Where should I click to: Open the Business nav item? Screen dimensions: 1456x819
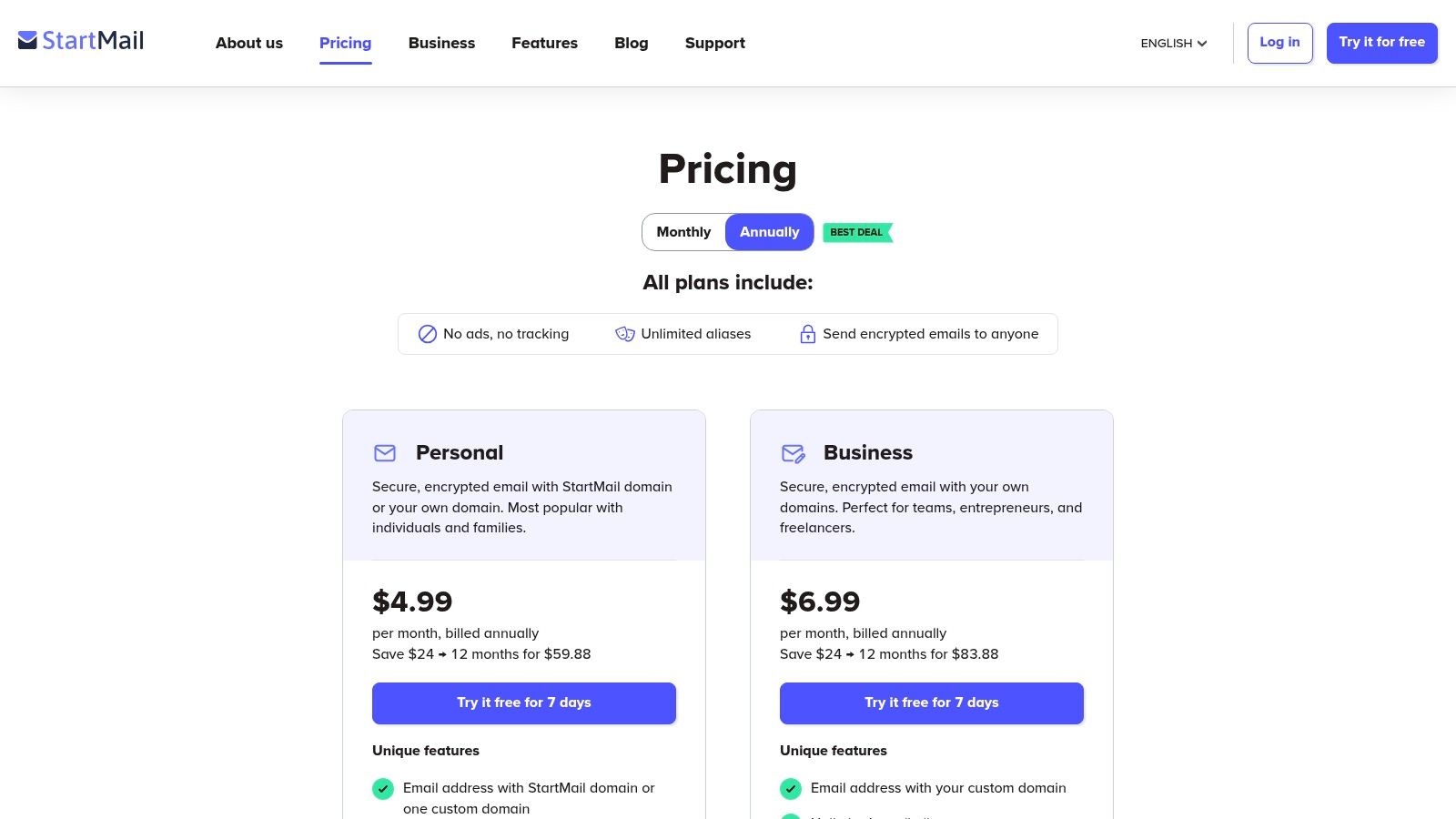(x=441, y=43)
